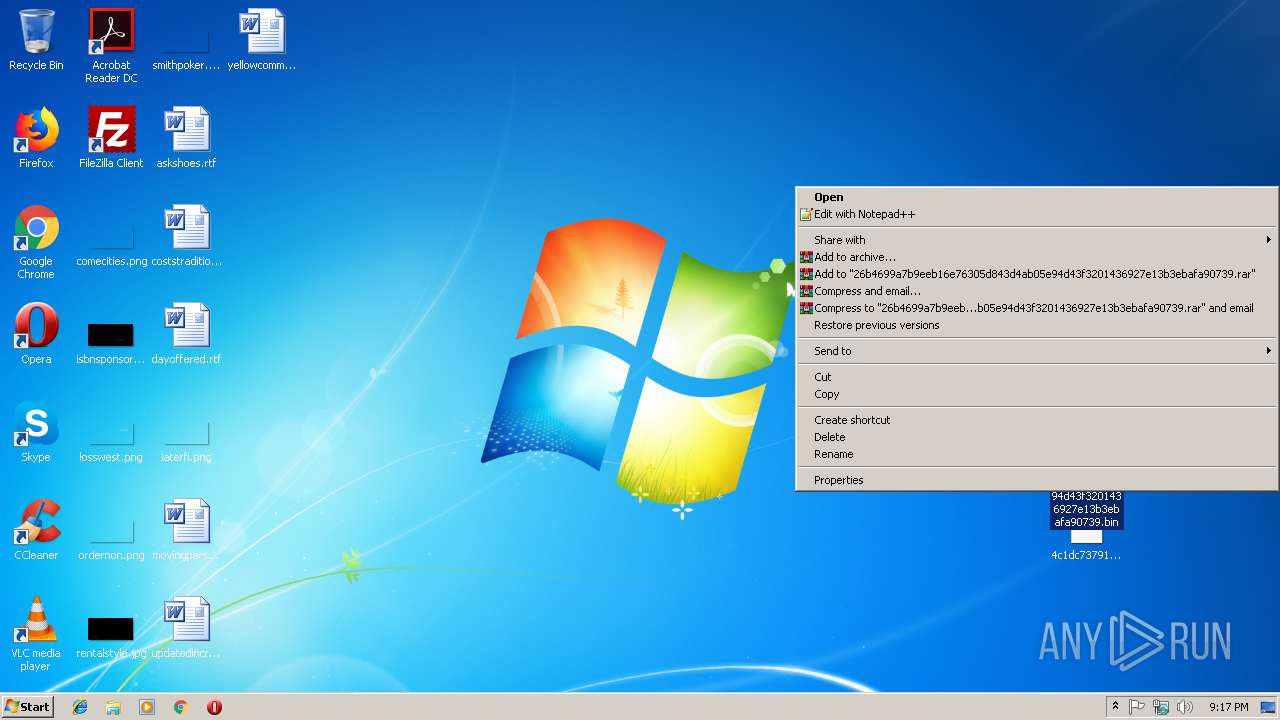Viewport: 1280px width, 720px height.
Task: Open Properties from context menu
Action: (1037, 480)
